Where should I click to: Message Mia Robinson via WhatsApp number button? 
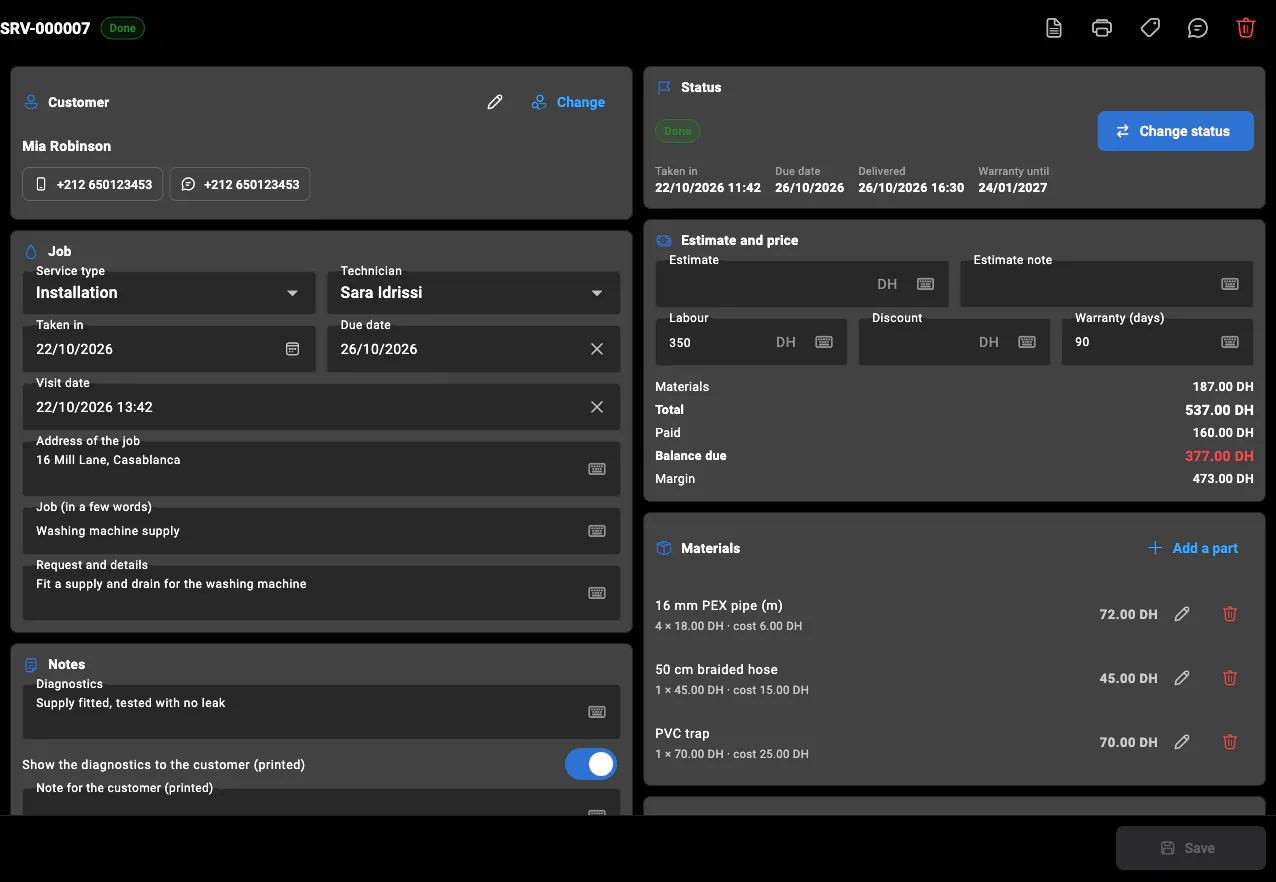coord(240,184)
